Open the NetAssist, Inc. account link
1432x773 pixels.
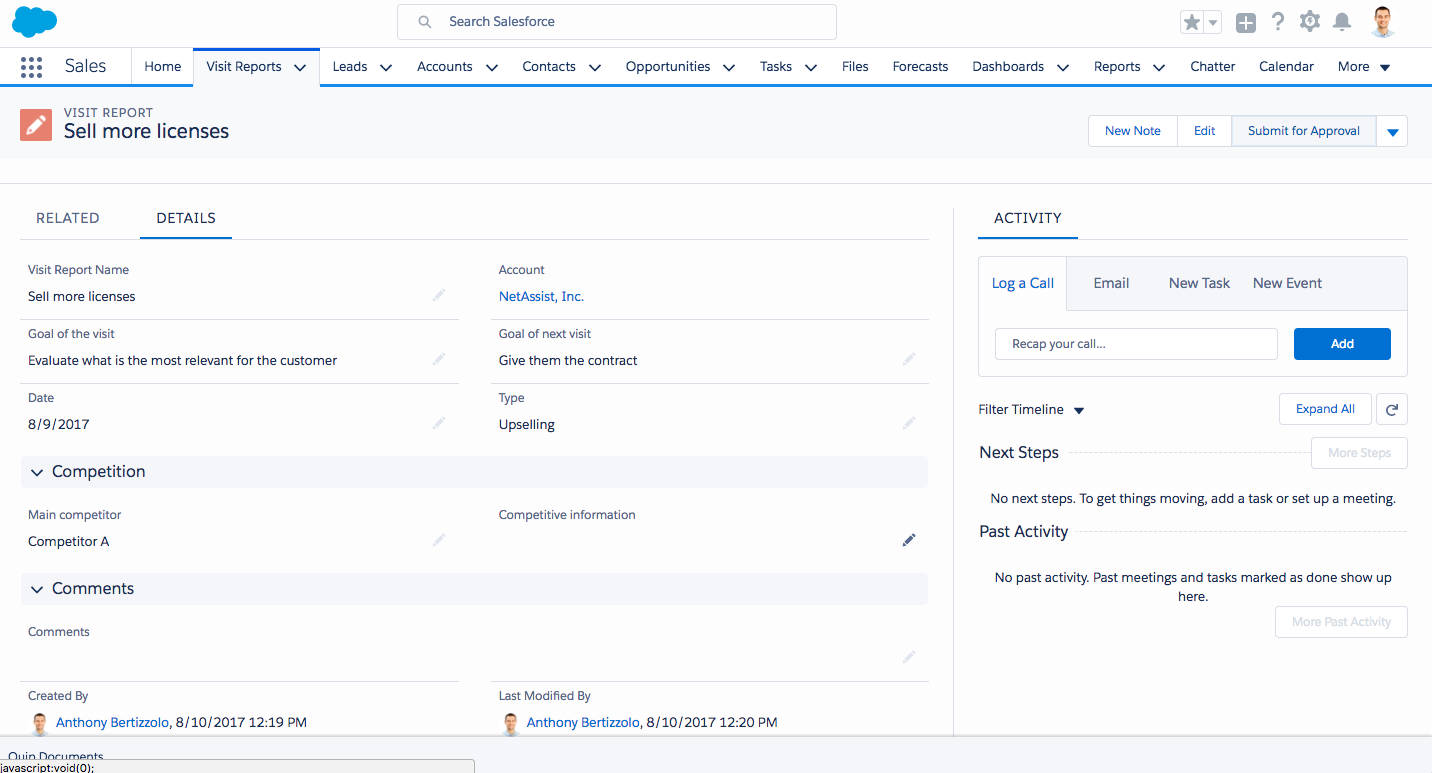pos(541,296)
